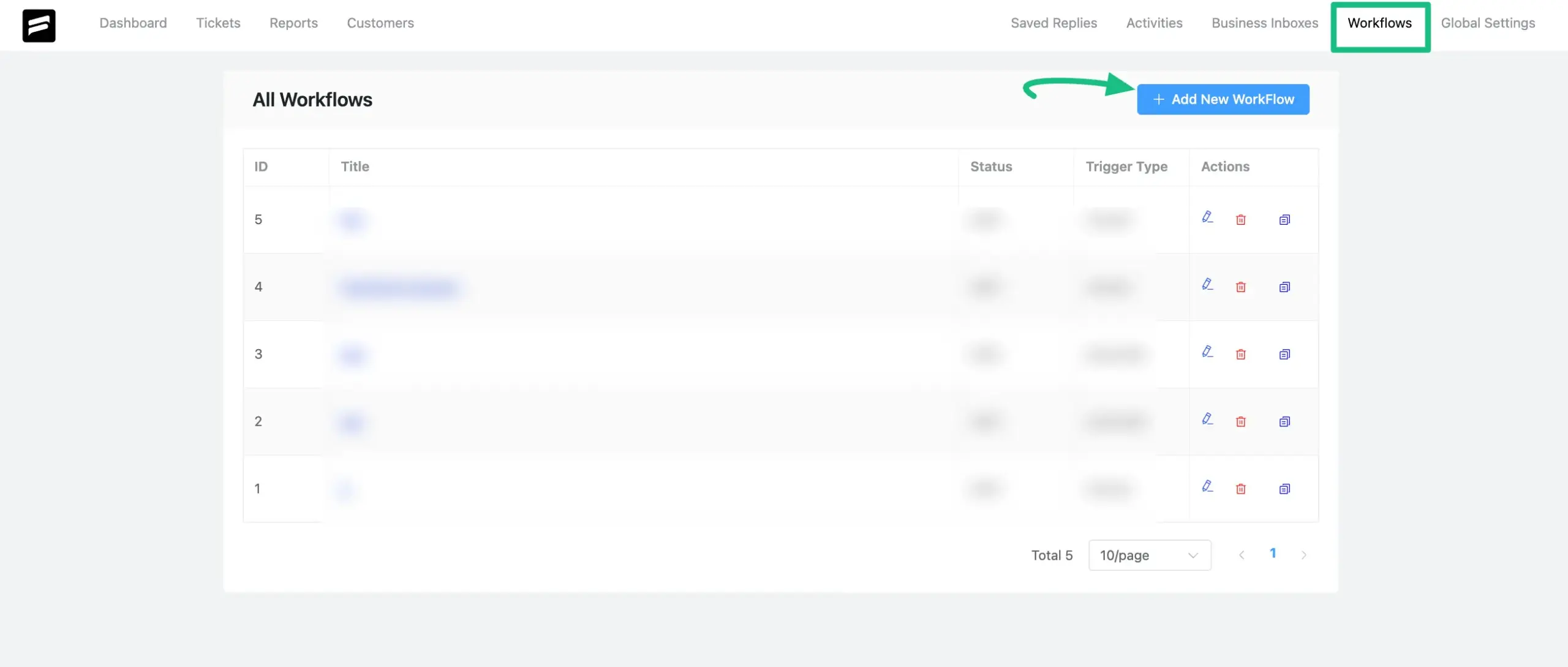Switch to Global Settings tab
This screenshot has width=1568, height=667.
1487,23
